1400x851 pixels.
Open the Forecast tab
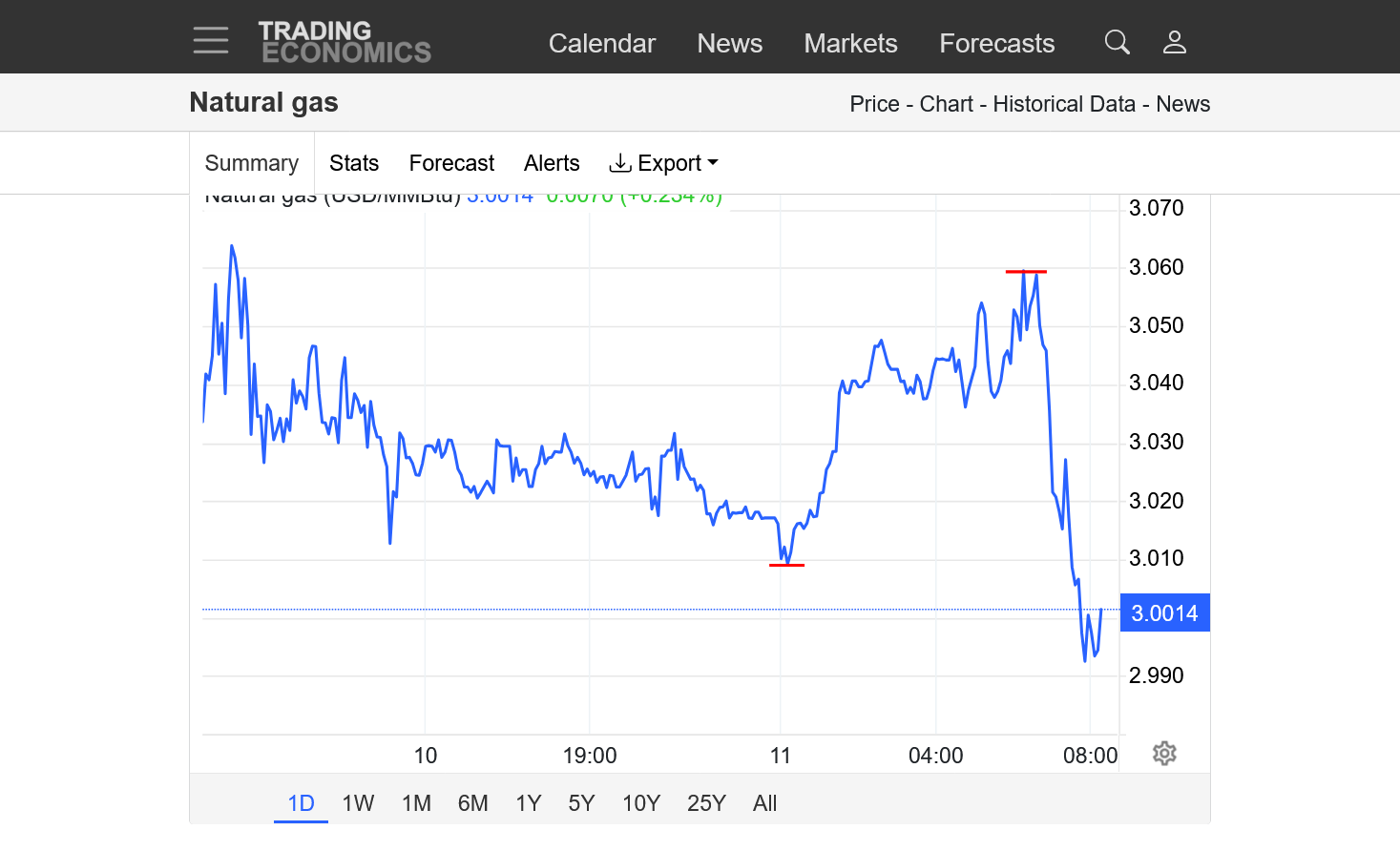[x=451, y=163]
